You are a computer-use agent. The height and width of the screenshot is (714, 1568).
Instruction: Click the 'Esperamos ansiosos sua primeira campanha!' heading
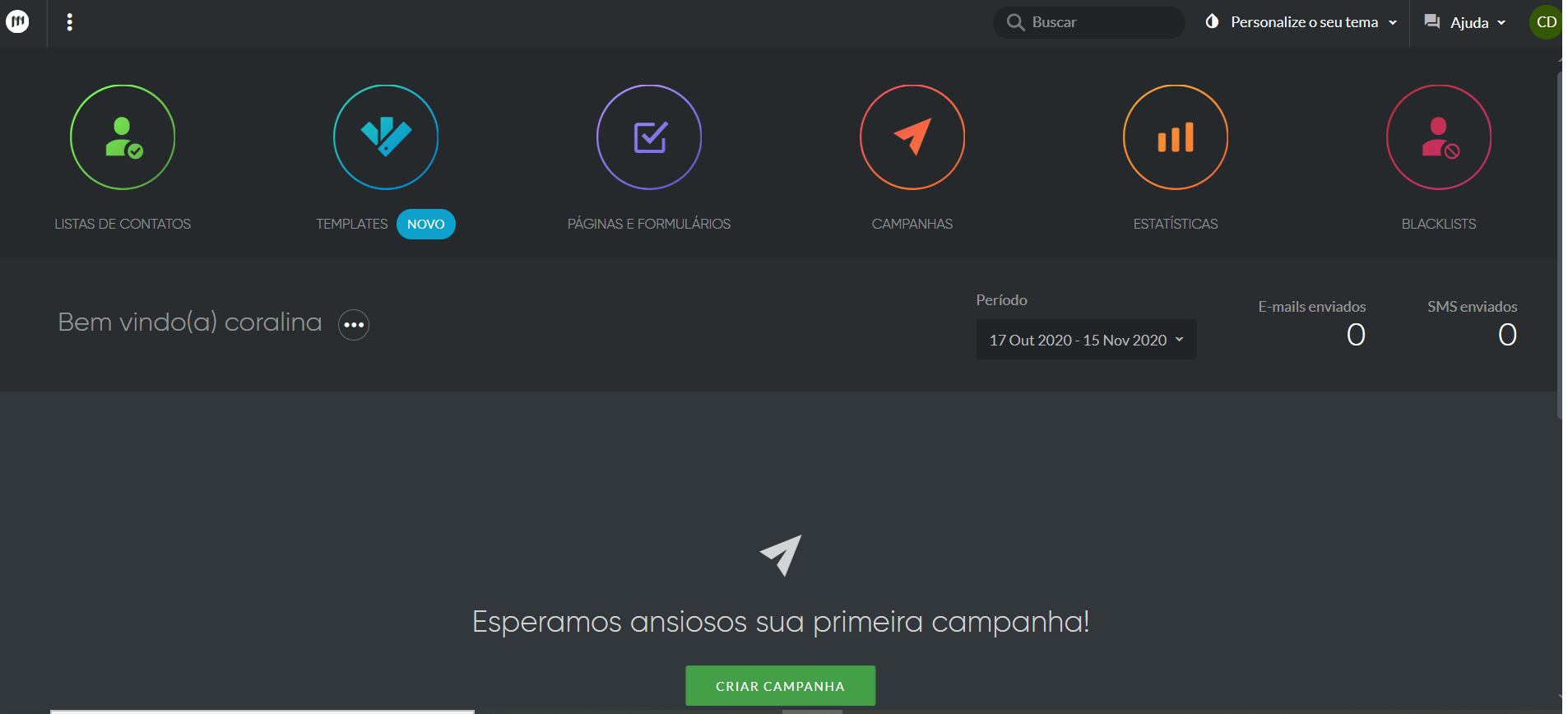[781, 622]
